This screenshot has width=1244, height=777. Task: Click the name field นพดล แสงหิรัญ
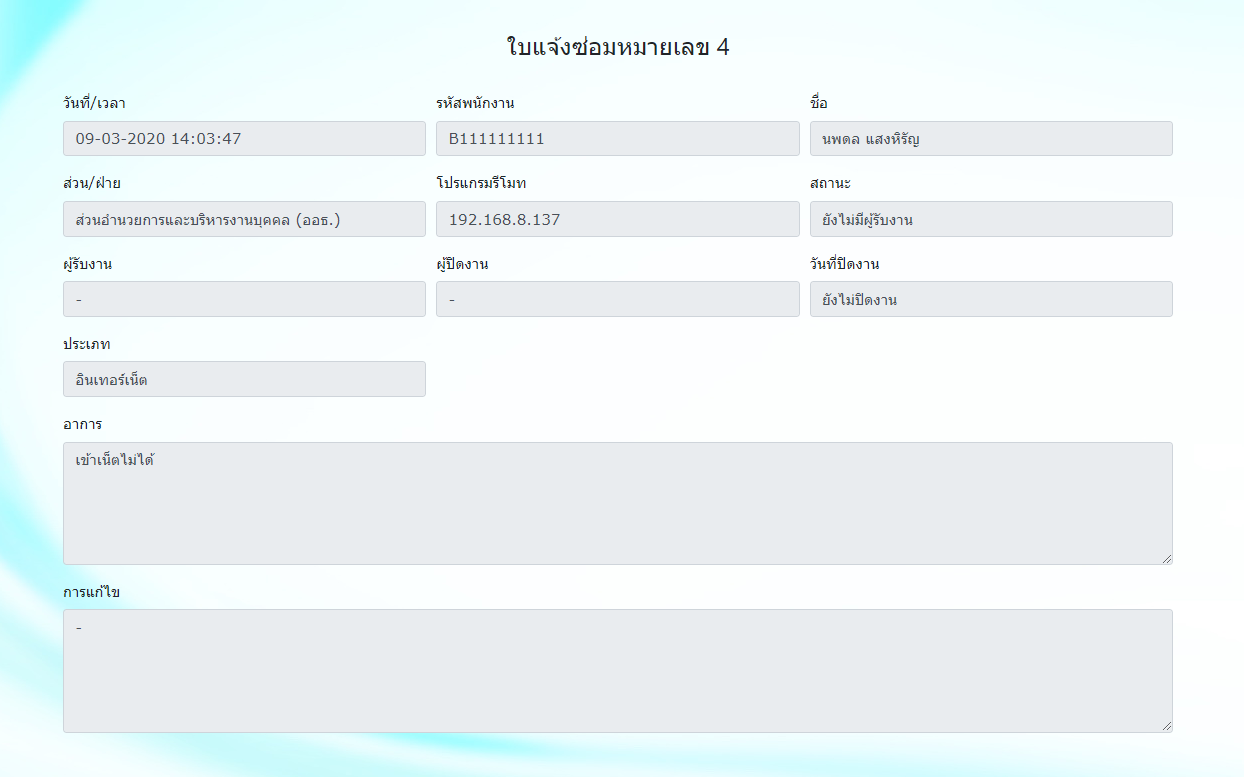click(x=991, y=139)
